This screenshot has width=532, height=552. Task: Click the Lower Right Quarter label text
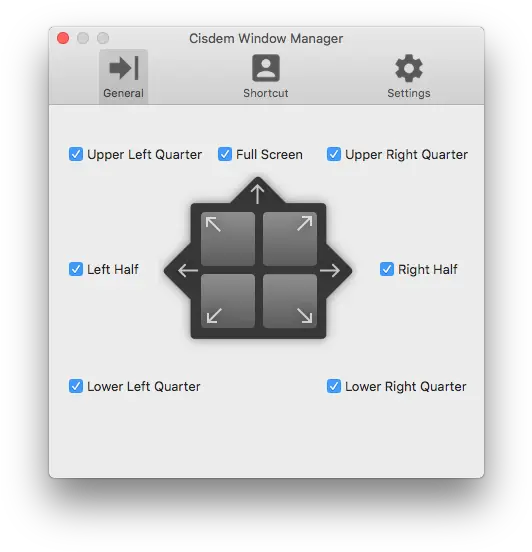(406, 387)
